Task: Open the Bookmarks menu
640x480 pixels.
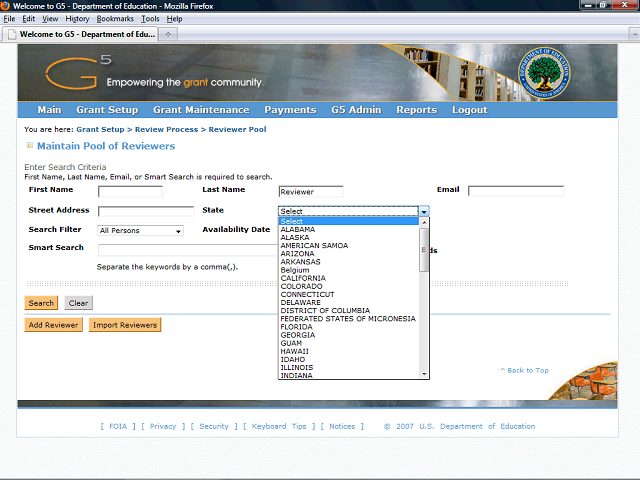Action: click(115, 19)
